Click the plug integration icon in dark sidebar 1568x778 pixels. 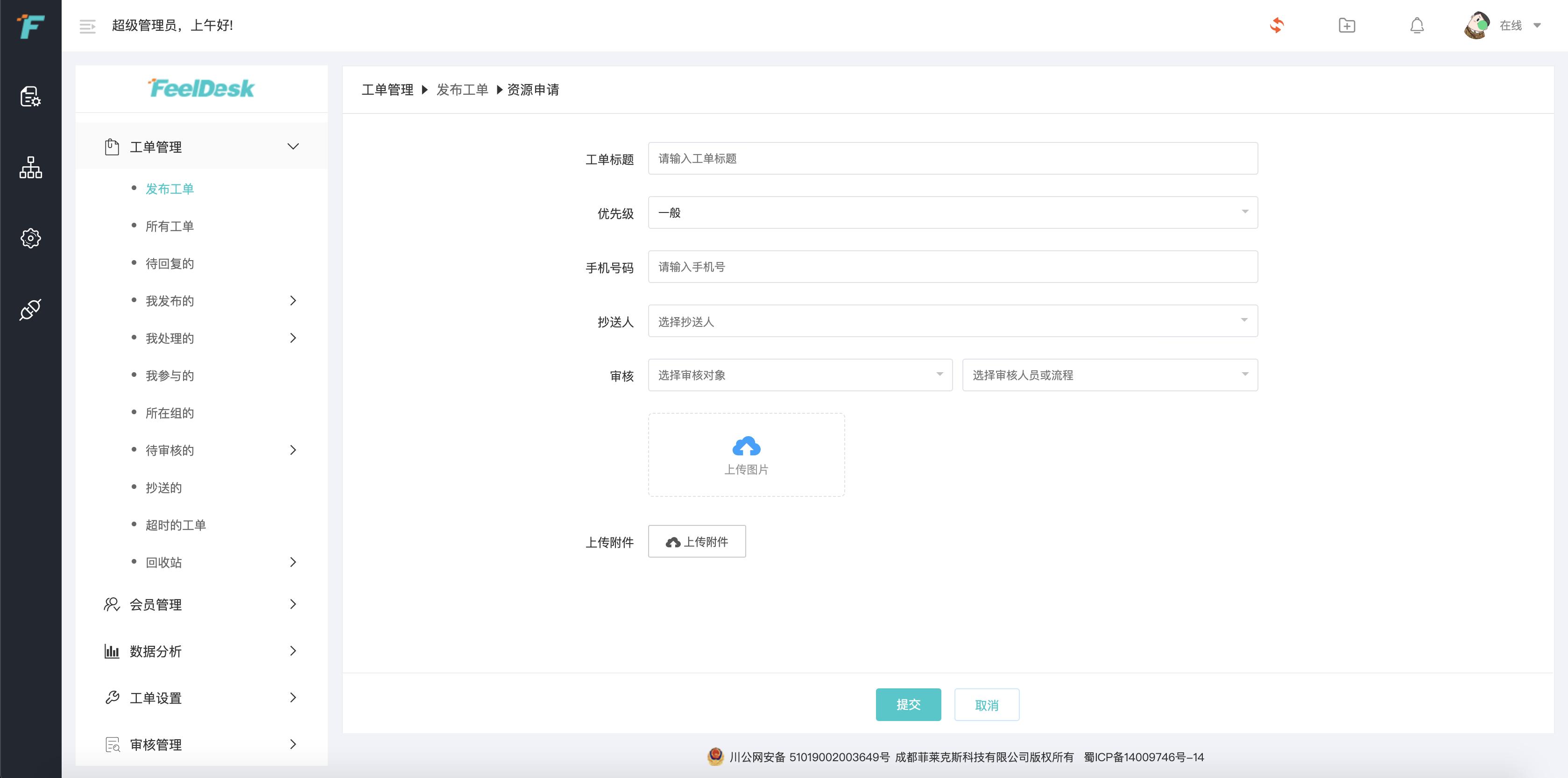(30, 309)
